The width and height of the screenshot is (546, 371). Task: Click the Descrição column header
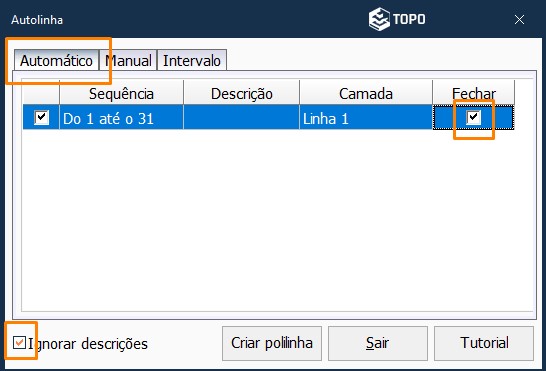pyautogui.click(x=241, y=93)
